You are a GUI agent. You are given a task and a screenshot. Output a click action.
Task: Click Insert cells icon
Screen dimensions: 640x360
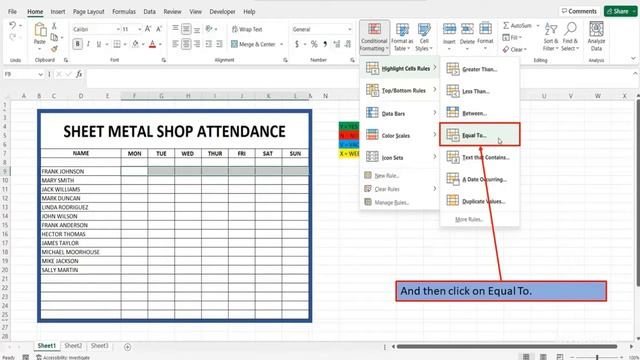pyautogui.click(x=449, y=36)
